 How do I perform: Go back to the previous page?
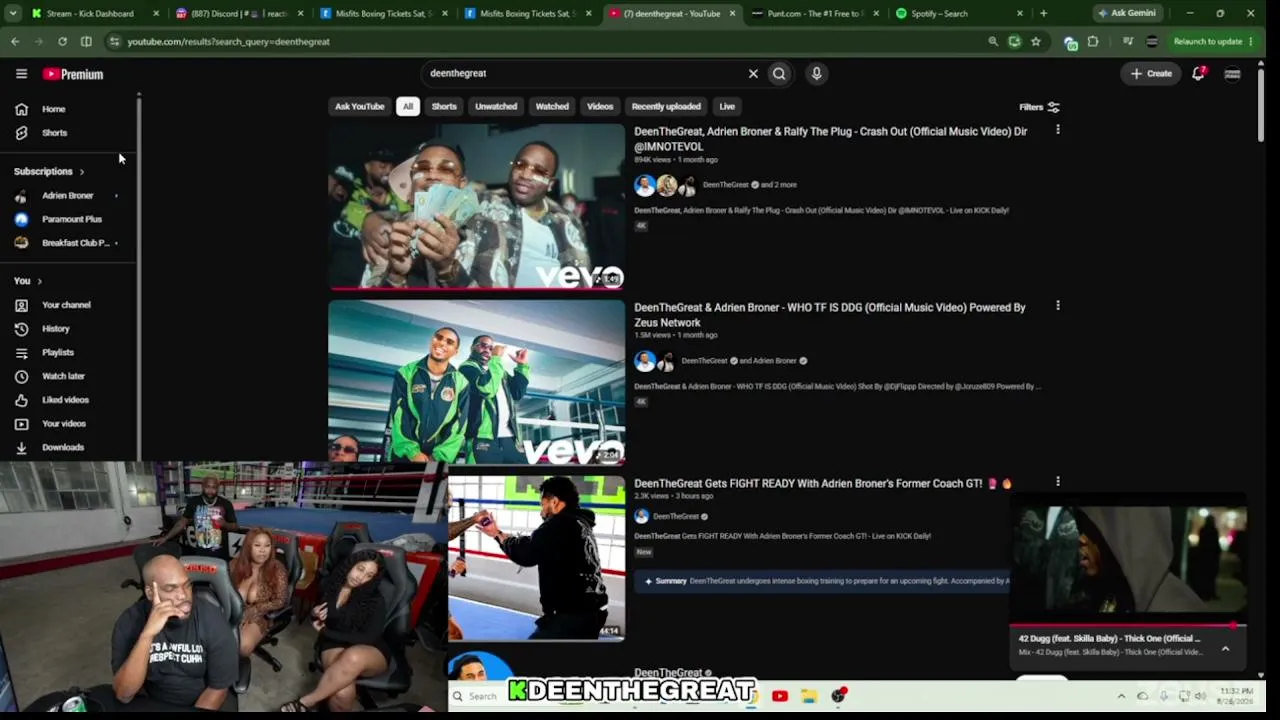tap(15, 41)
